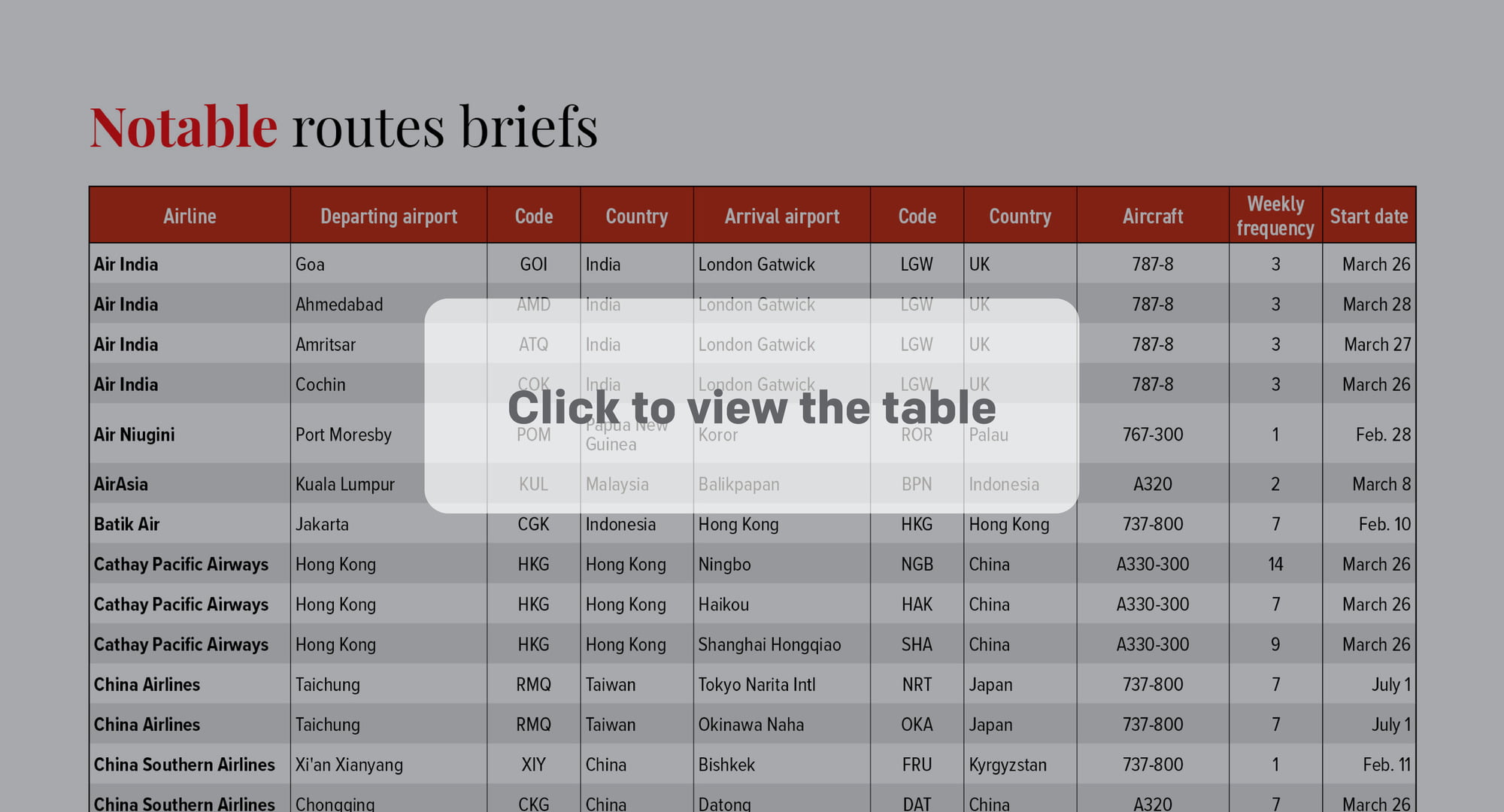
Task: Click the Weekly frequency column header
Action: (1275, 216)
